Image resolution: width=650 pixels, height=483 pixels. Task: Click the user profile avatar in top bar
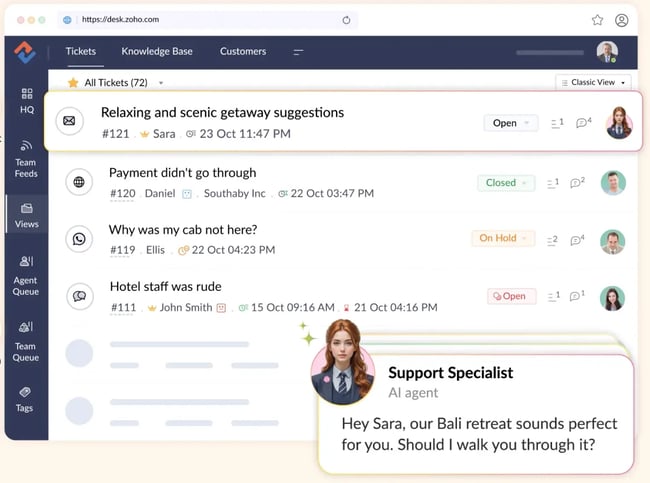click(607, 52)
